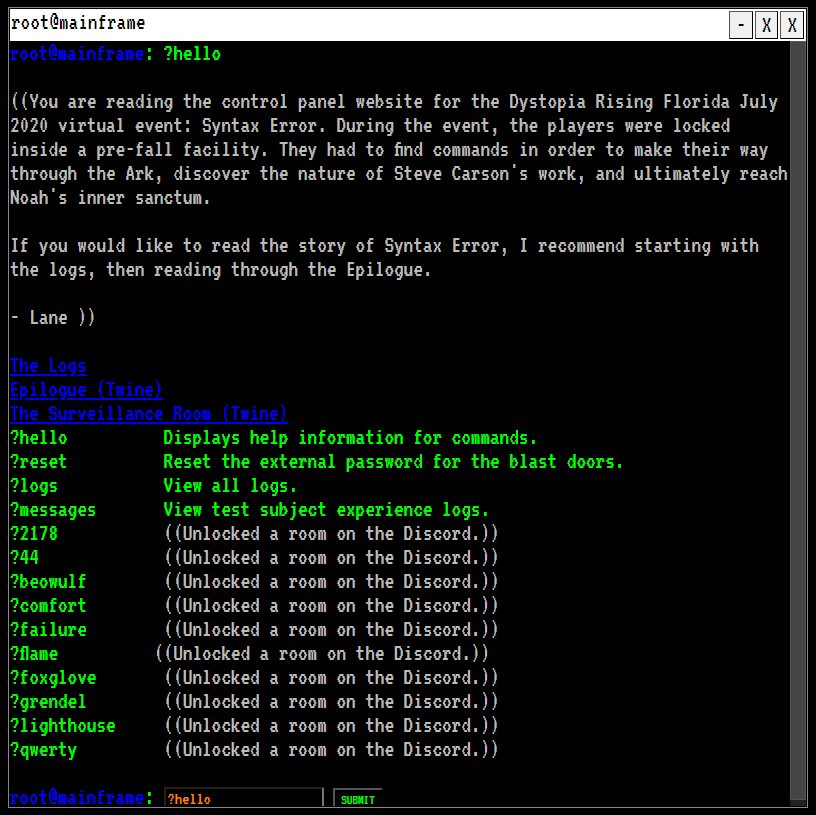Click the SUBMIT button

pos(358,799)
